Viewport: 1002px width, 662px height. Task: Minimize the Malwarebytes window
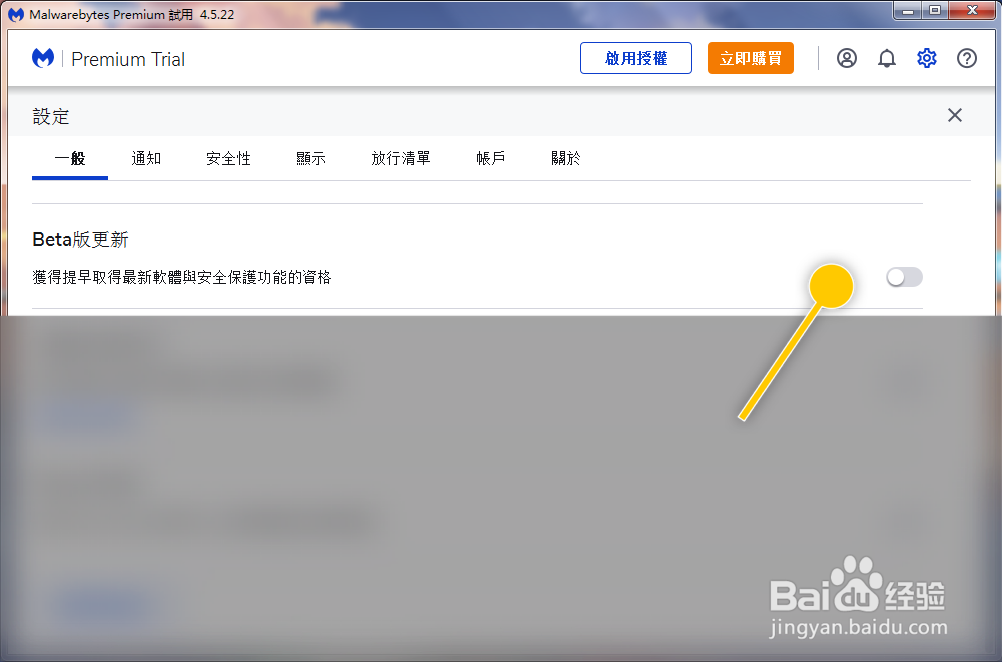[x=907, y=10]
